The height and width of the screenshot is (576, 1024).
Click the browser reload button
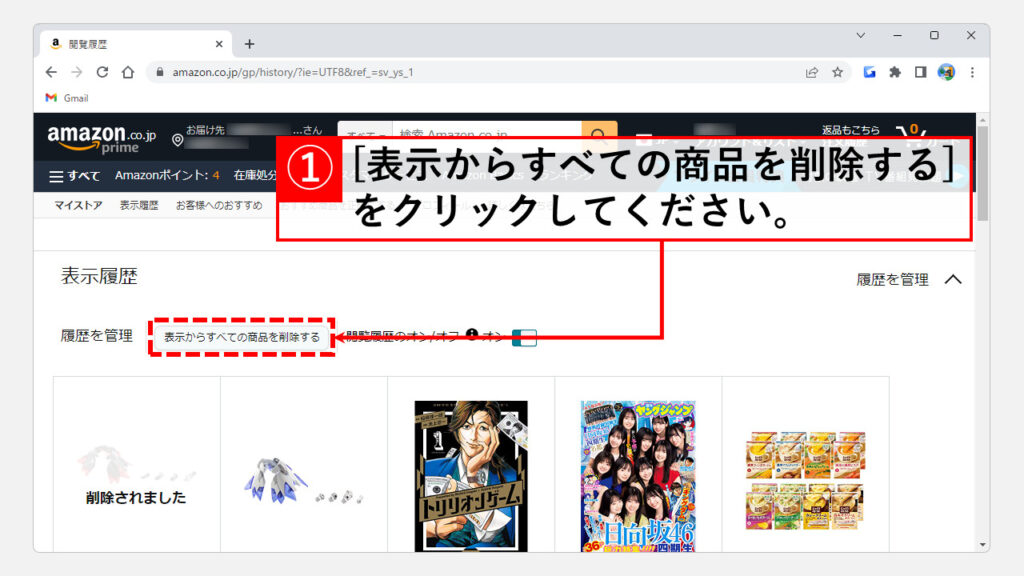102,72
